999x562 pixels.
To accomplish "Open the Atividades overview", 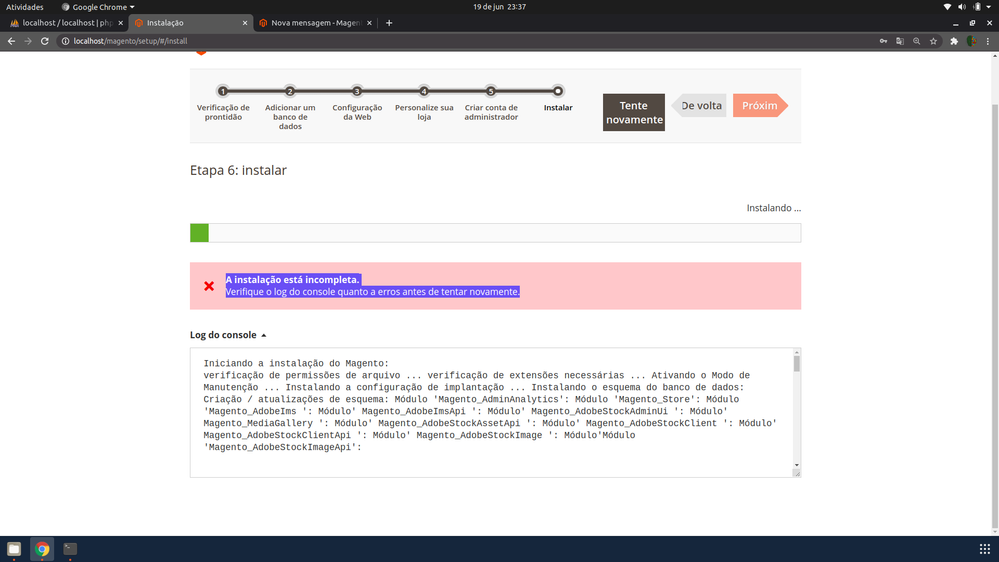I will click(25, 7).
